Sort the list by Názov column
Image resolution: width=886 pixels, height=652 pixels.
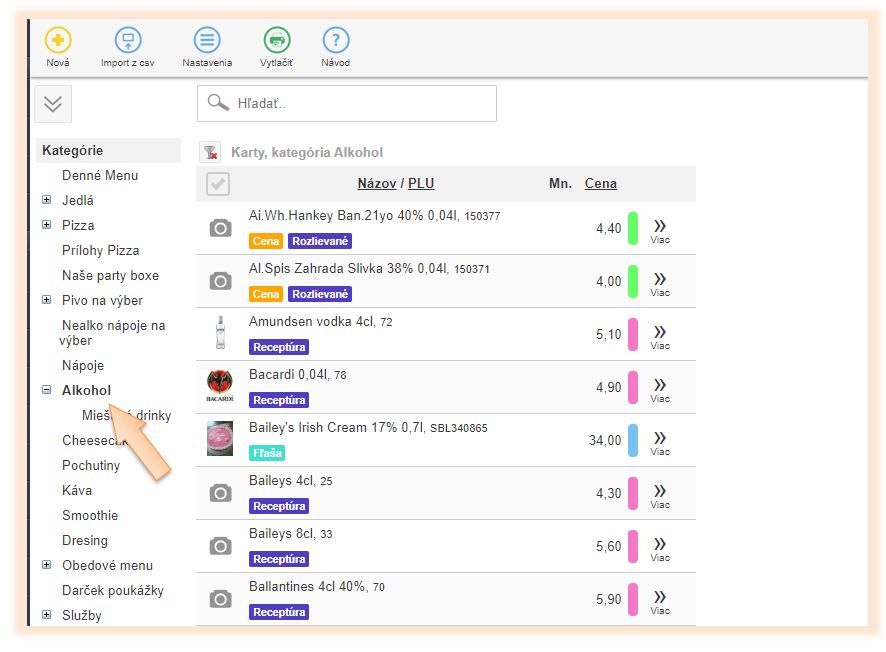[x=376, y=183]
